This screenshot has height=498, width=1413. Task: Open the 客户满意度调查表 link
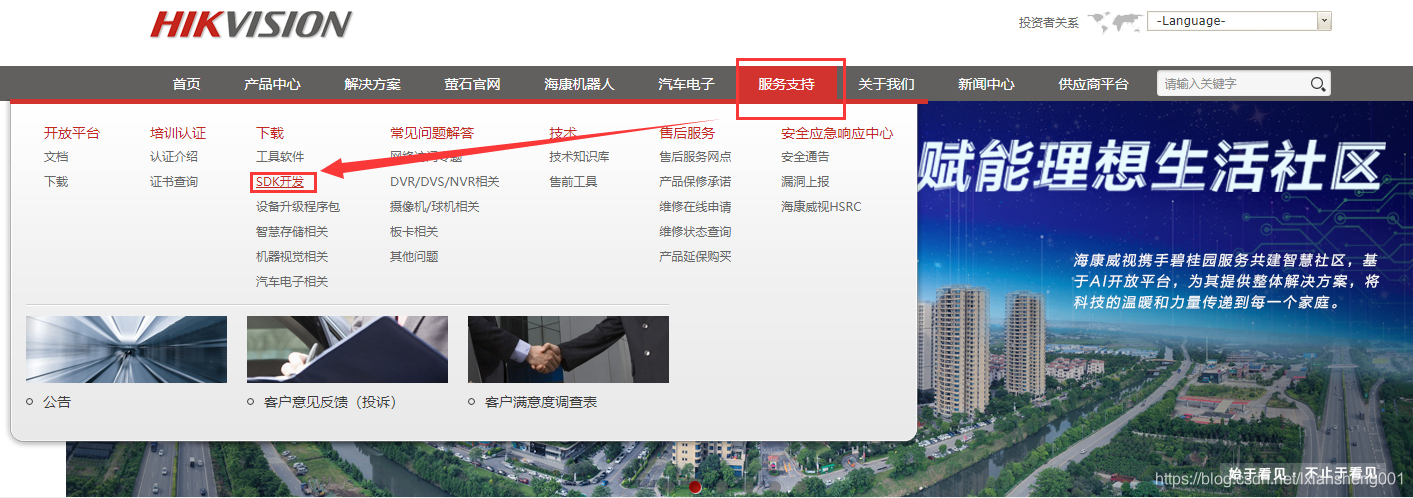pos(541,402)
